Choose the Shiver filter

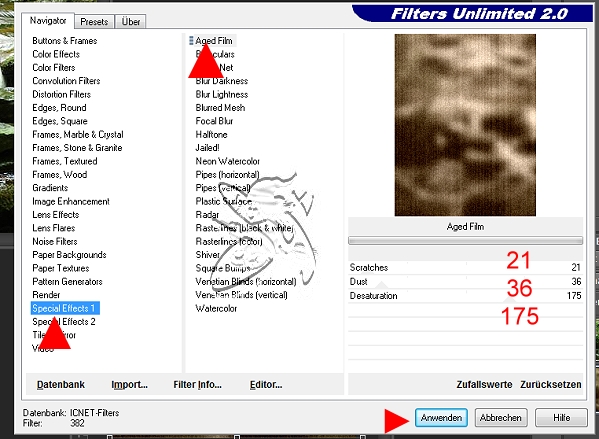pyautogui.click(x=207, y=254)
